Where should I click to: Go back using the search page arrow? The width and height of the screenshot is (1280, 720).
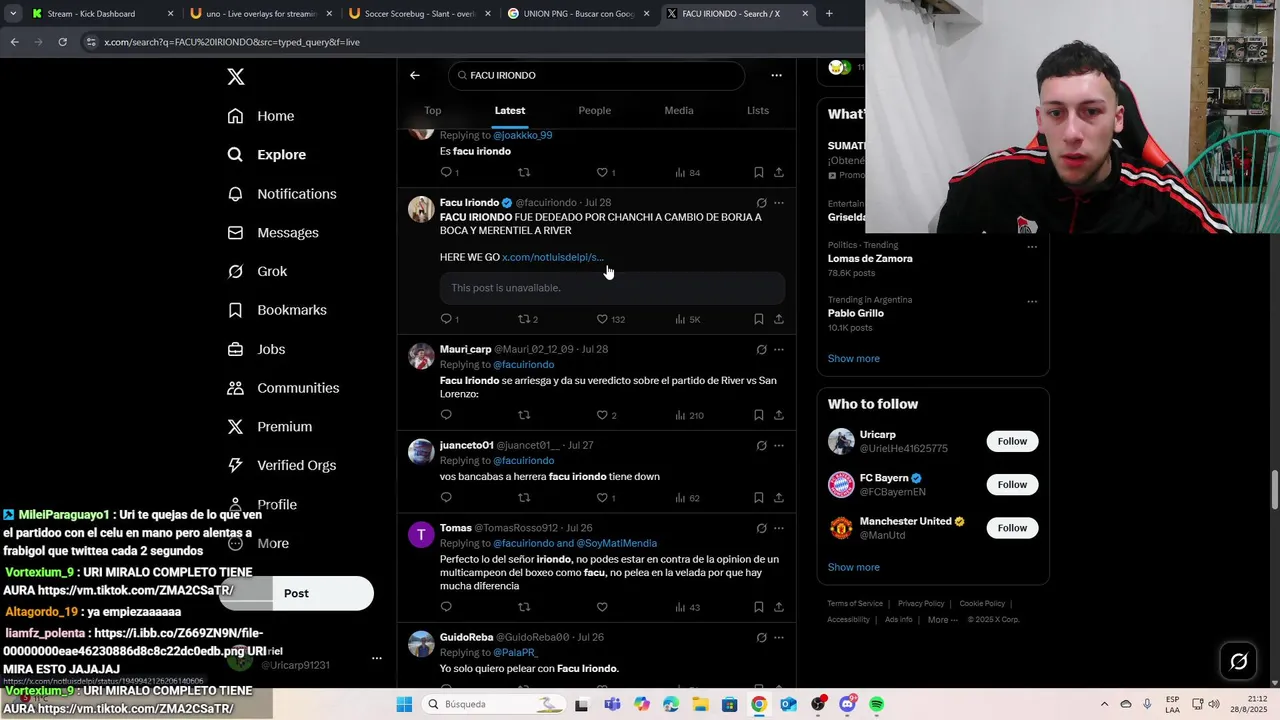point(414,75)
